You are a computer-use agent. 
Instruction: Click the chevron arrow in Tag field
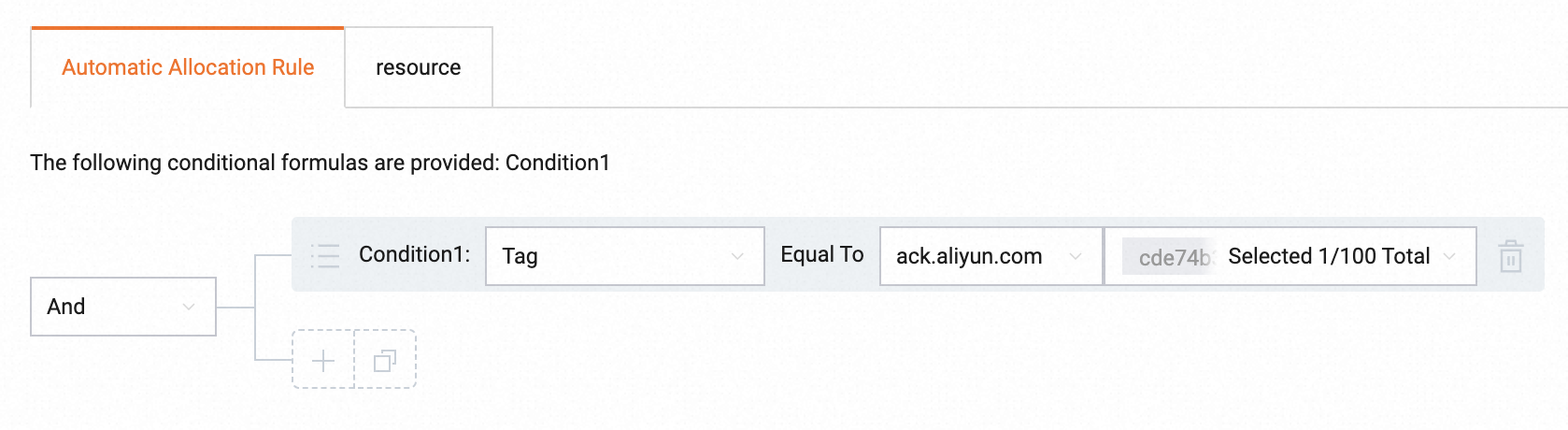[737, 256]
